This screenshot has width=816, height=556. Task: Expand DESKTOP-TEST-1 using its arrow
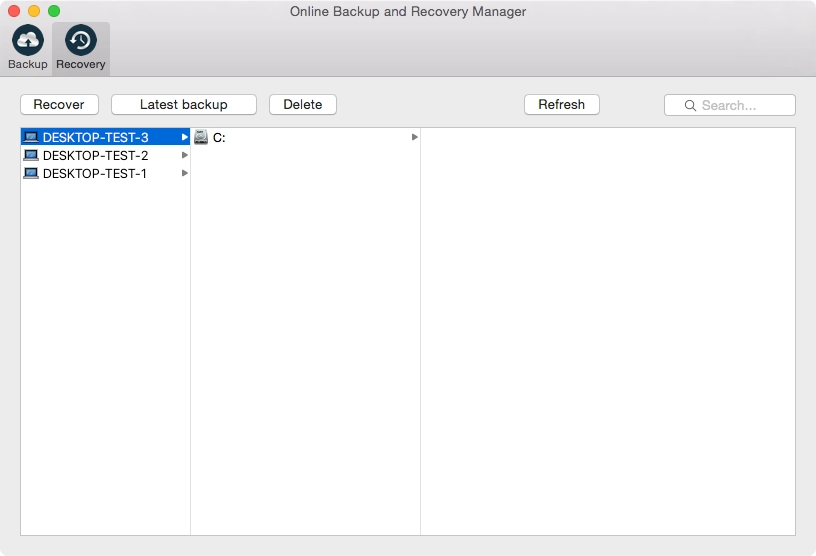[184, 173]
